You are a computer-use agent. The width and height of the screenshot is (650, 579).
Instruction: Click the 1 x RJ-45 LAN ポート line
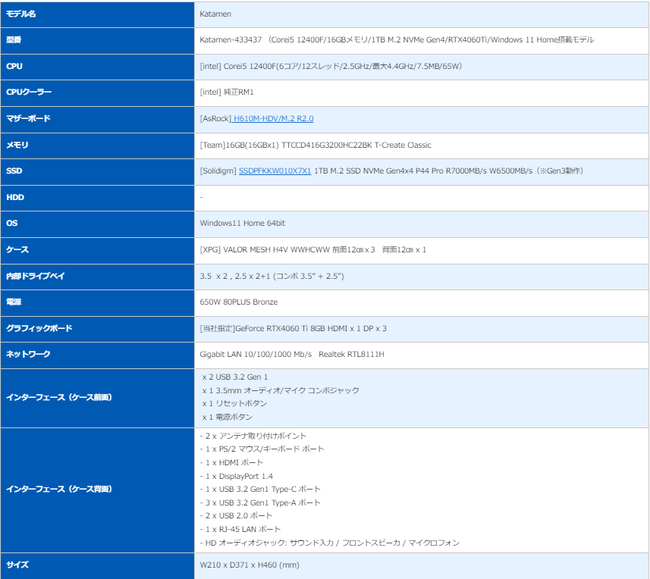240,529
